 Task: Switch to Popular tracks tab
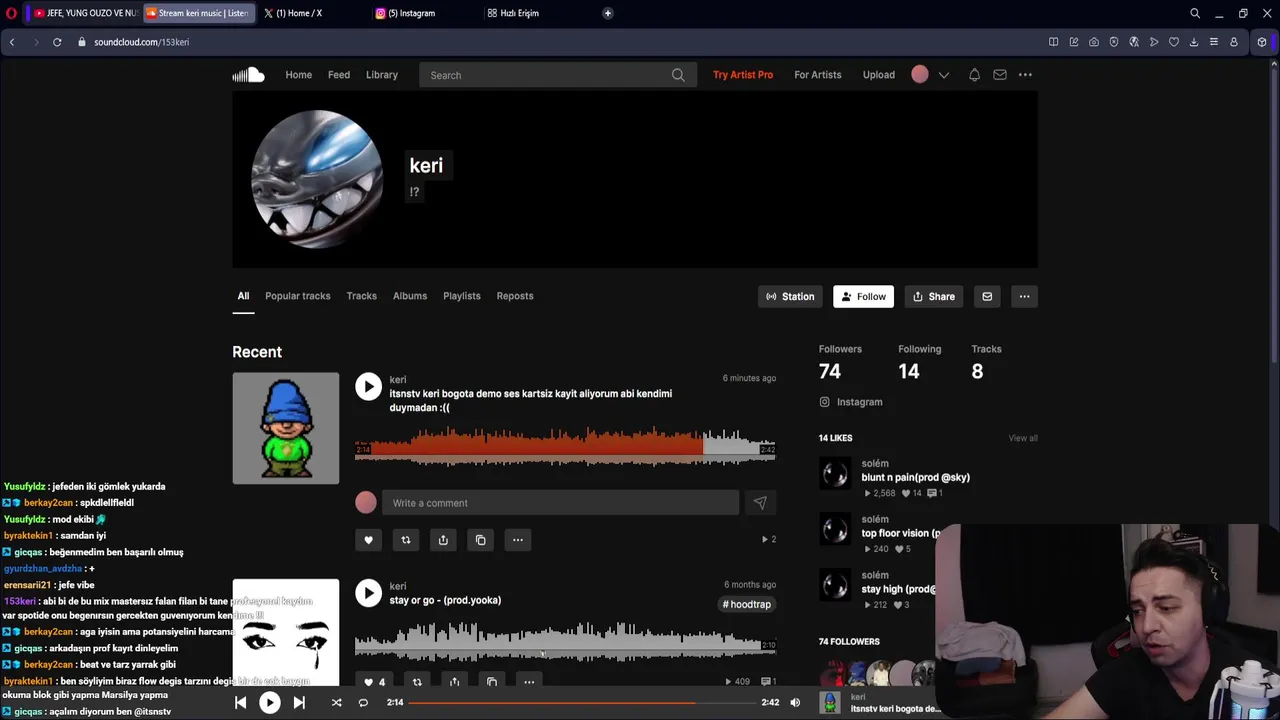click(298, 296)
